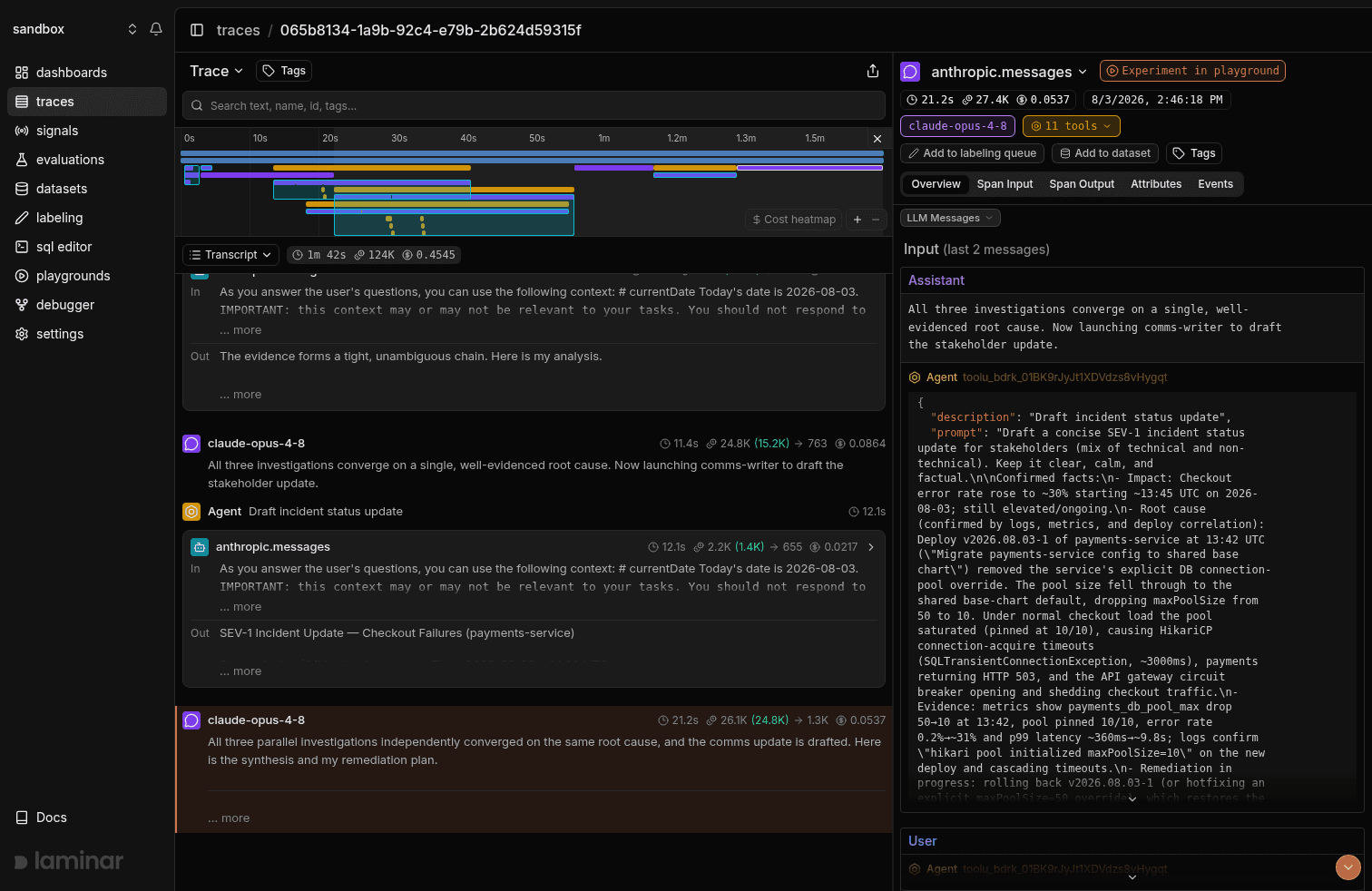Focus the search text input
Image resolution: width=1372 pixels, height=891 pixels.
point(534,105)
